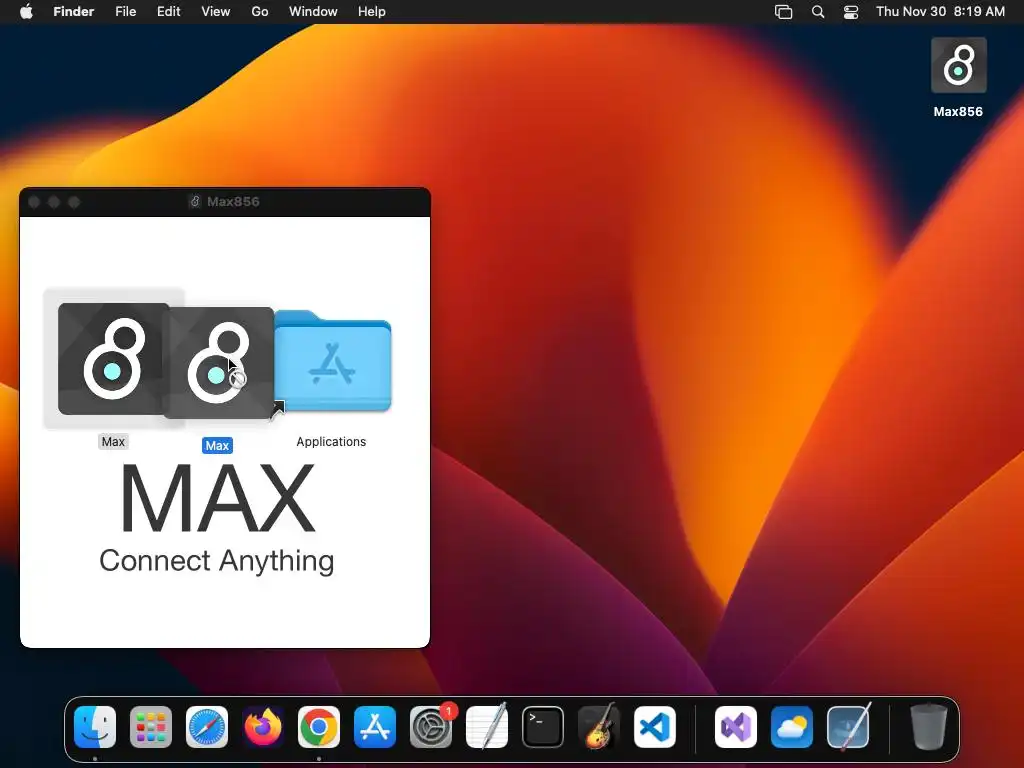The image size is (1024, 768).
Task: Open the View menu
Action: (x=216, y=11)
